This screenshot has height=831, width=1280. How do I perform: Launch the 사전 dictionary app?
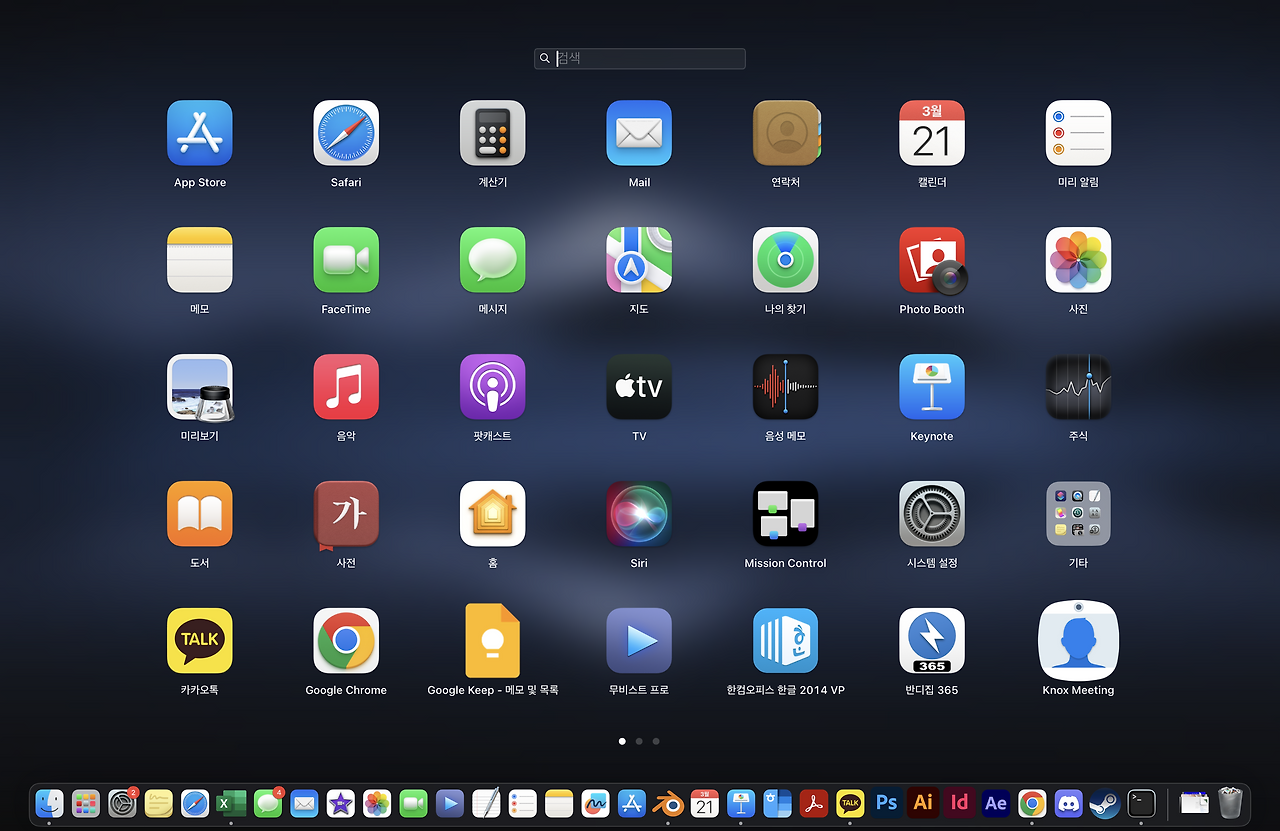pos(346,514)
